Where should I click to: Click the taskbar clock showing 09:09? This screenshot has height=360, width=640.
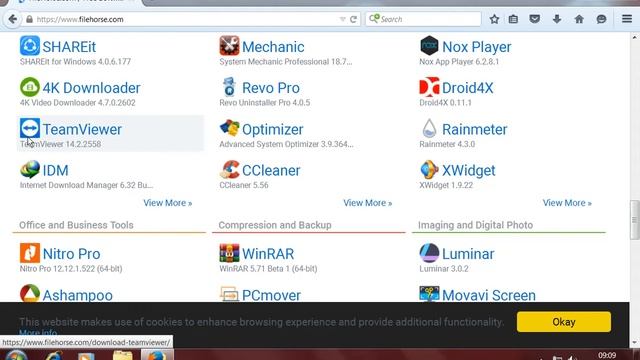click(x=607, y=356)
